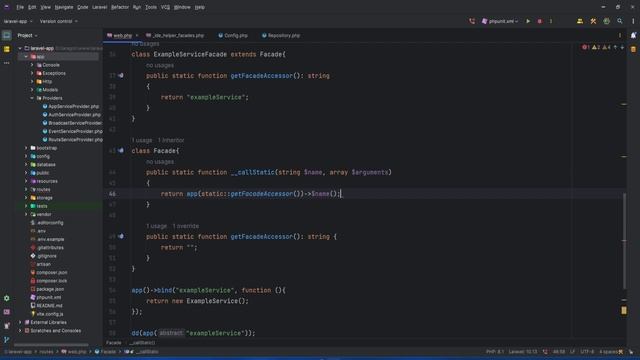Click the PHP debug listener phone icon

[x=472, y=21]
